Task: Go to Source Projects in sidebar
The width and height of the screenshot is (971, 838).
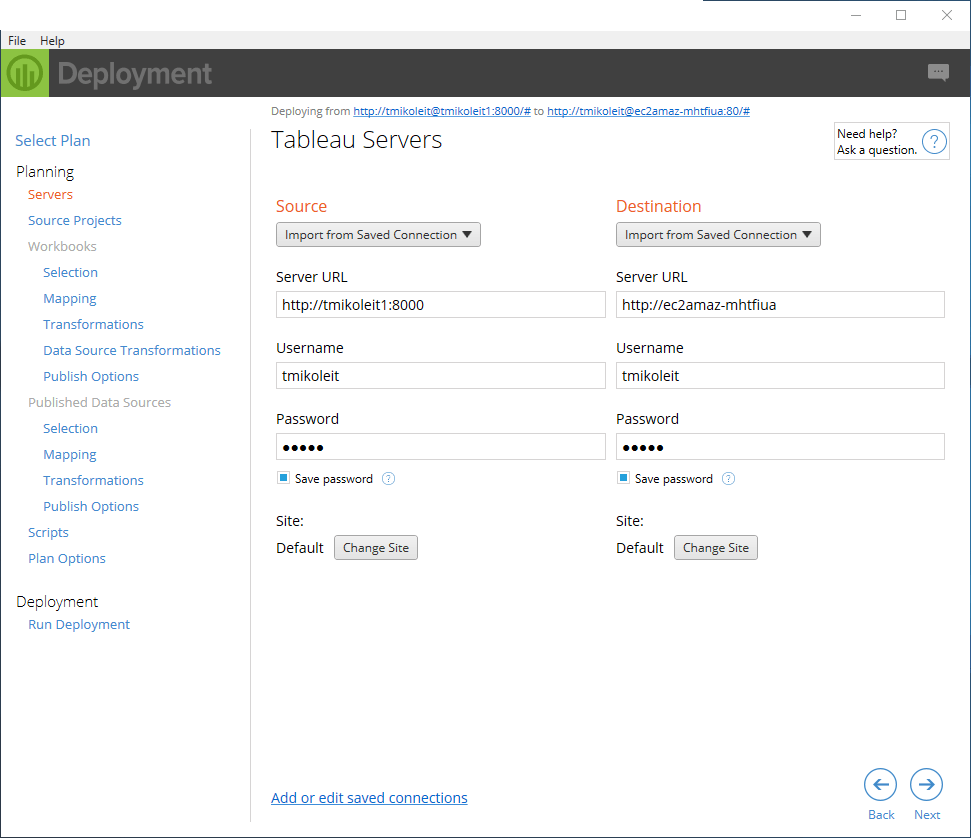Action: point(75,221)
